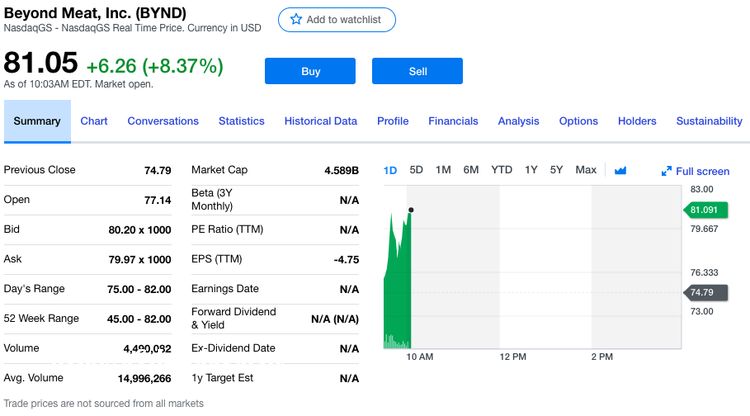Click the star Add to watchlist button
This screenshot has height=416, width=750.
[x=336, y=20]
